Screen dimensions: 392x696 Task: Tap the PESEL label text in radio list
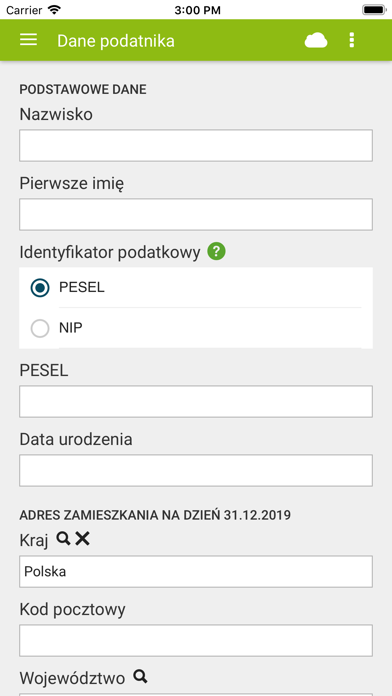click(x=82, y=288)
